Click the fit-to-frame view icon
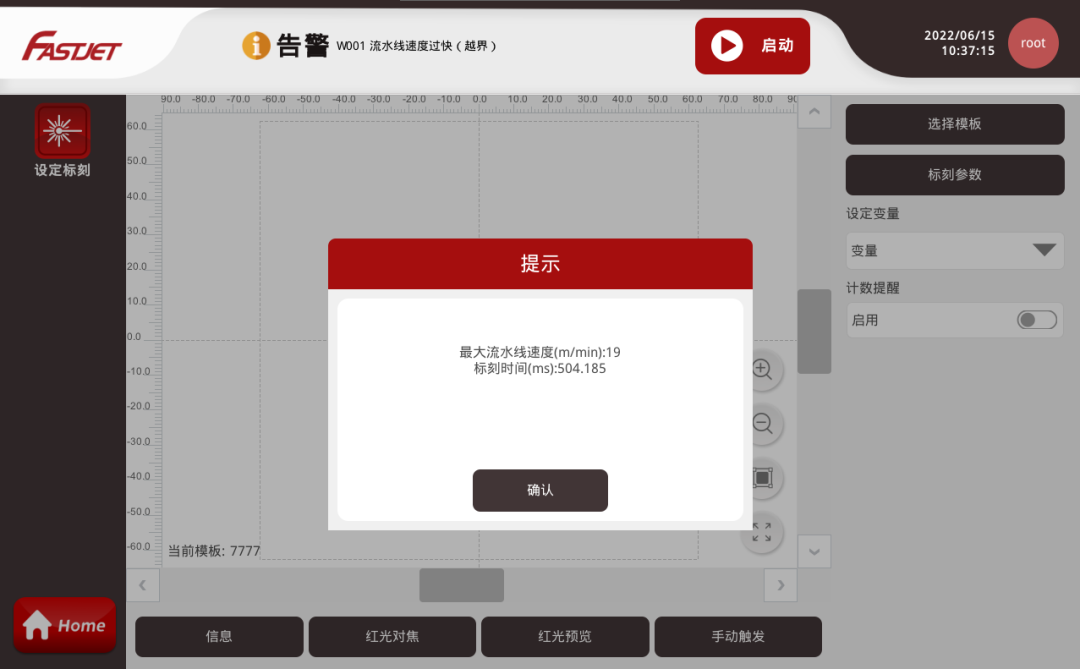The height and width of the screenshot is (669, 1080). point(762,478)
